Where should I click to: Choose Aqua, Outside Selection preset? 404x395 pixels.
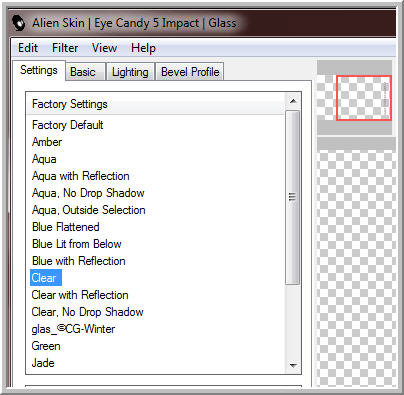(x=89, y=210)
